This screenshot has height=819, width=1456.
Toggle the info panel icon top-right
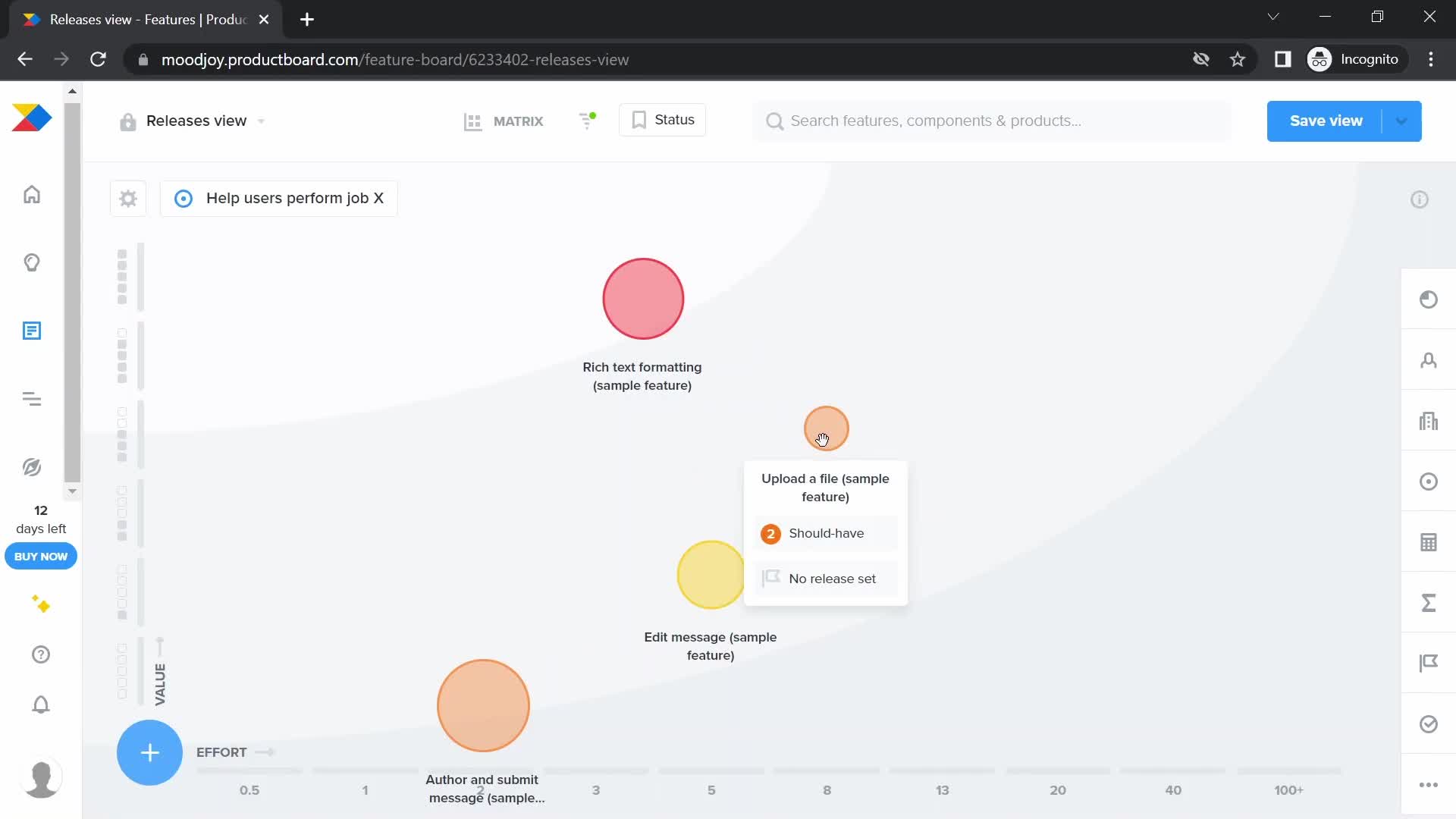click(x=1421, y=199)
